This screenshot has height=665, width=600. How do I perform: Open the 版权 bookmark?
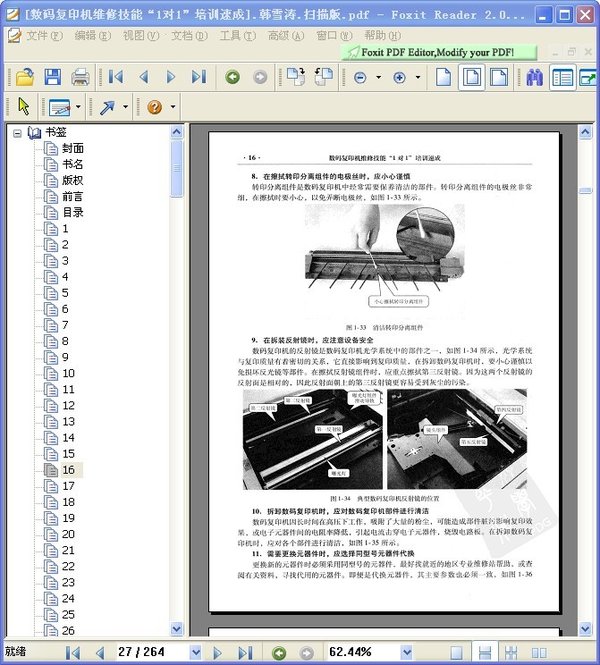[73, 181]
